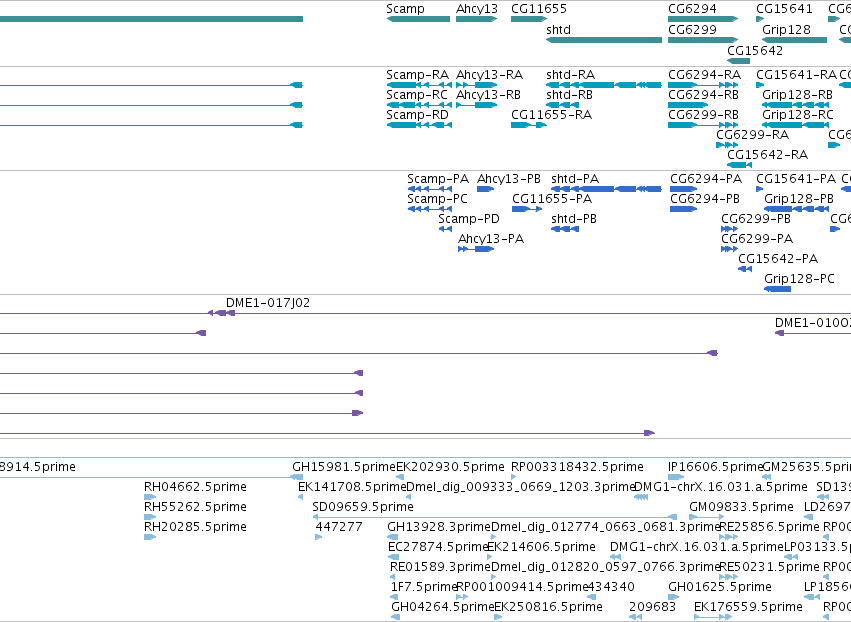Select the CG6299-PA protein feature
This screenshot has width=851, height=622.
click(729, 249)
